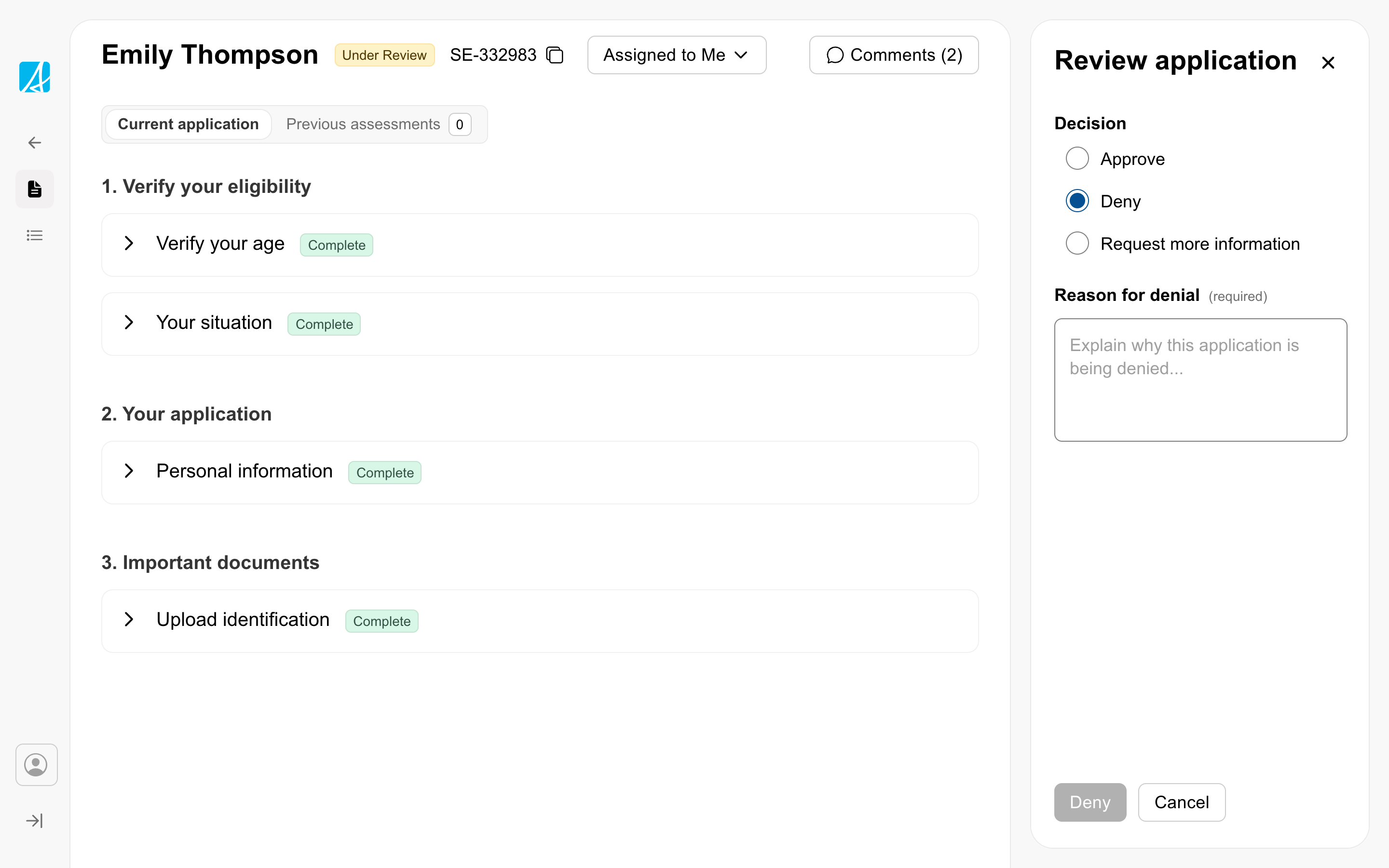Open the list view icon in sidebar

(x=34, y=235)
